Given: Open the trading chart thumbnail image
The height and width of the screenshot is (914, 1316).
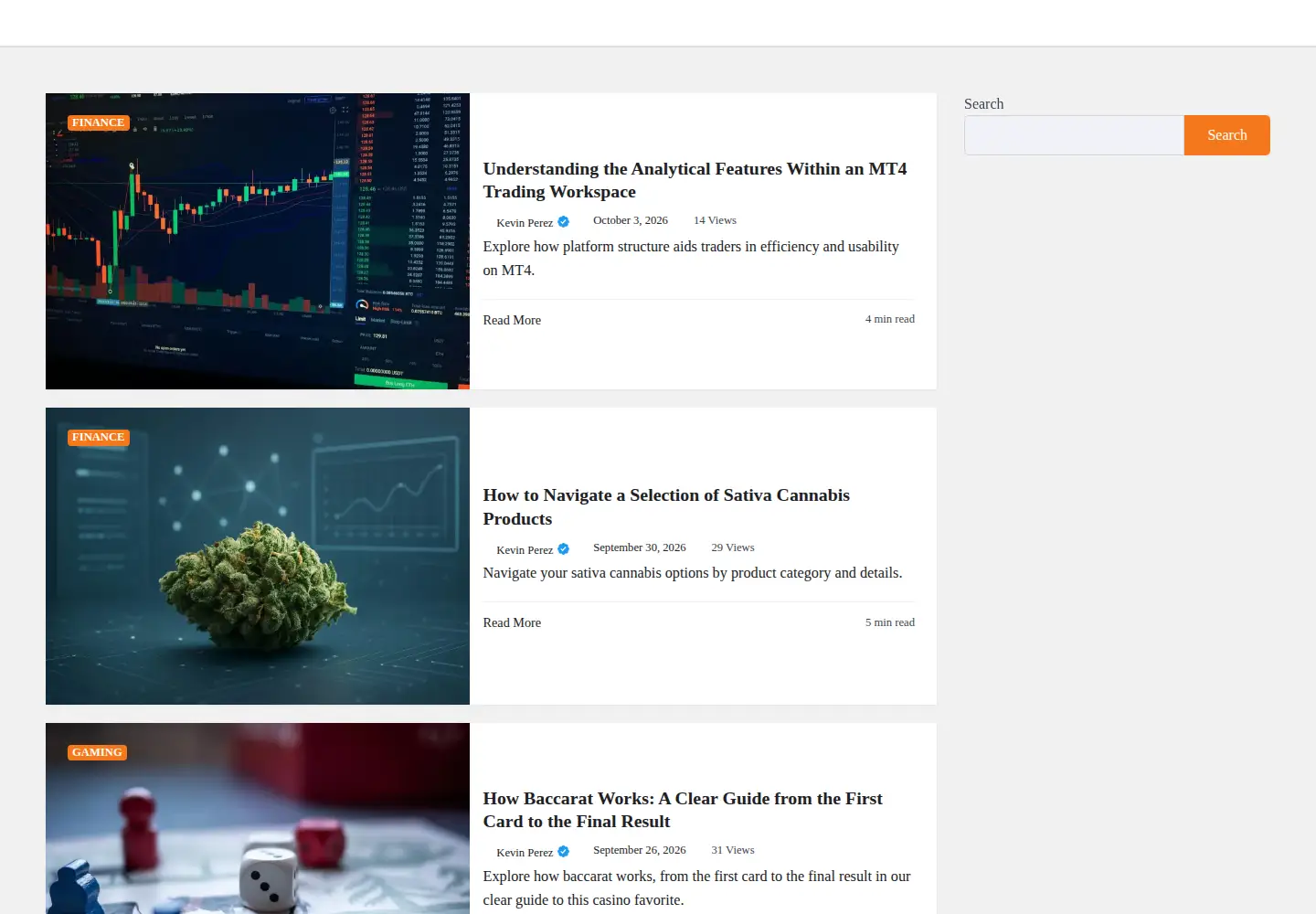Looking at the screenshot, I should pos(258,241).
